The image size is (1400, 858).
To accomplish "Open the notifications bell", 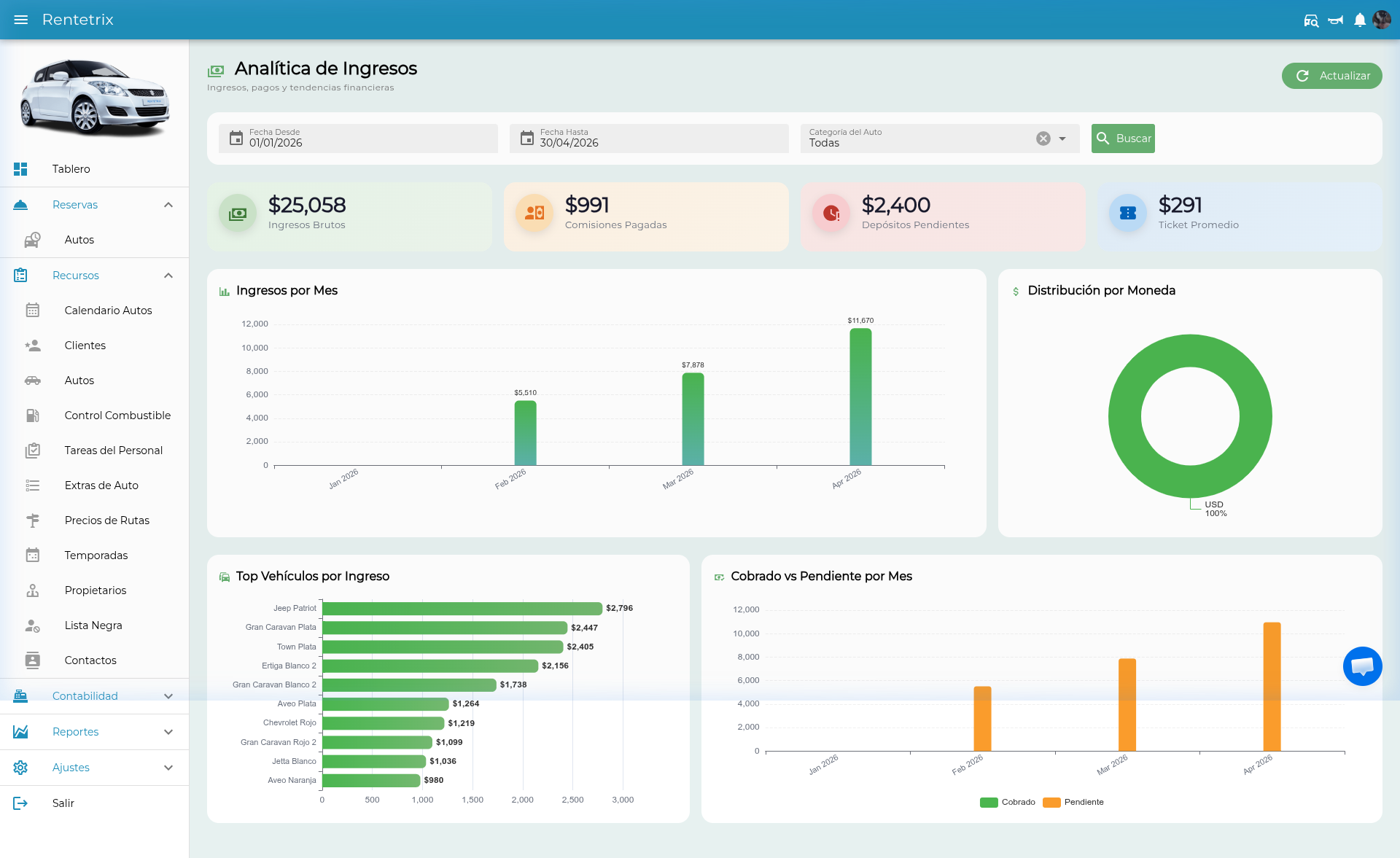I will coord(1360,20).
